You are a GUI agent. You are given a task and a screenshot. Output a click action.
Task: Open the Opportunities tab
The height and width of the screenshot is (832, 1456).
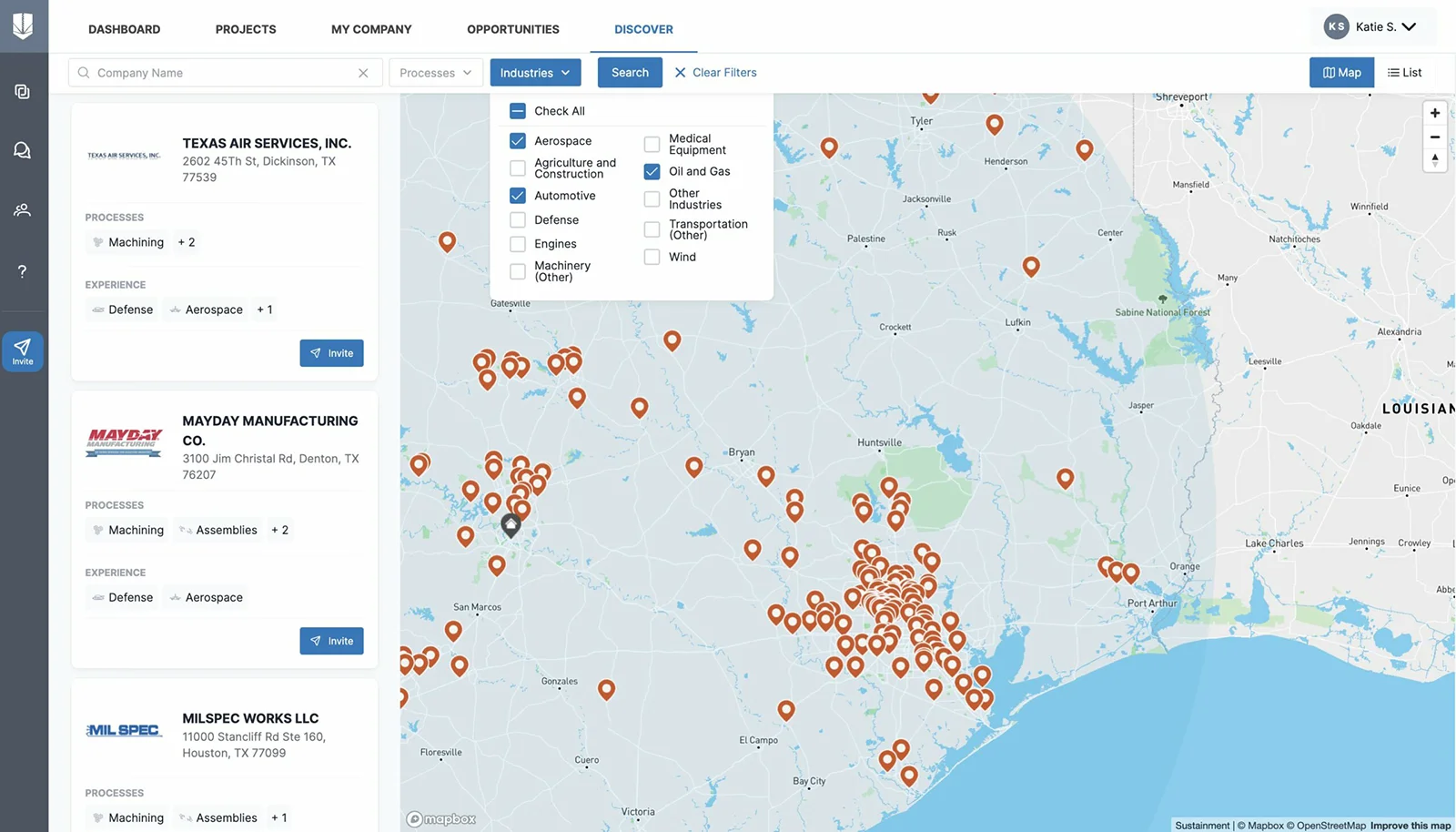[513, 29]
